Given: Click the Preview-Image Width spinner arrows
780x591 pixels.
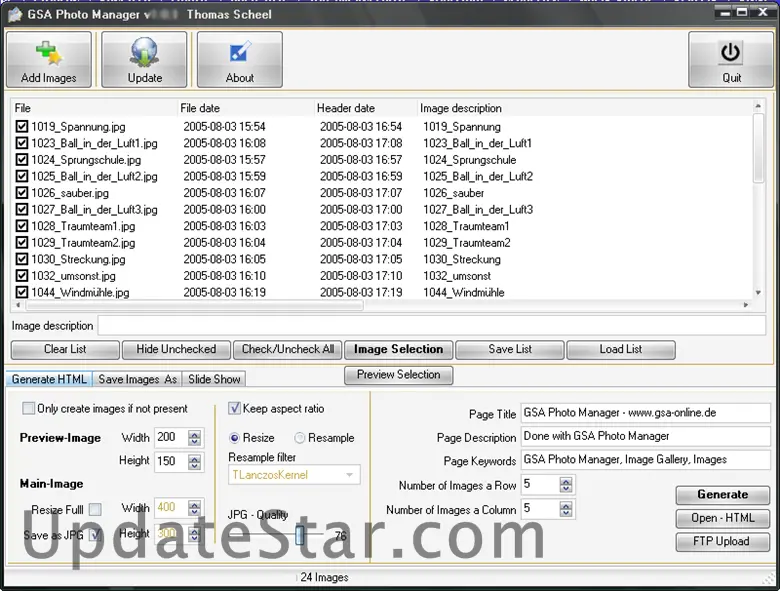Looking at the screenshot, I should (x=194, y=438).
